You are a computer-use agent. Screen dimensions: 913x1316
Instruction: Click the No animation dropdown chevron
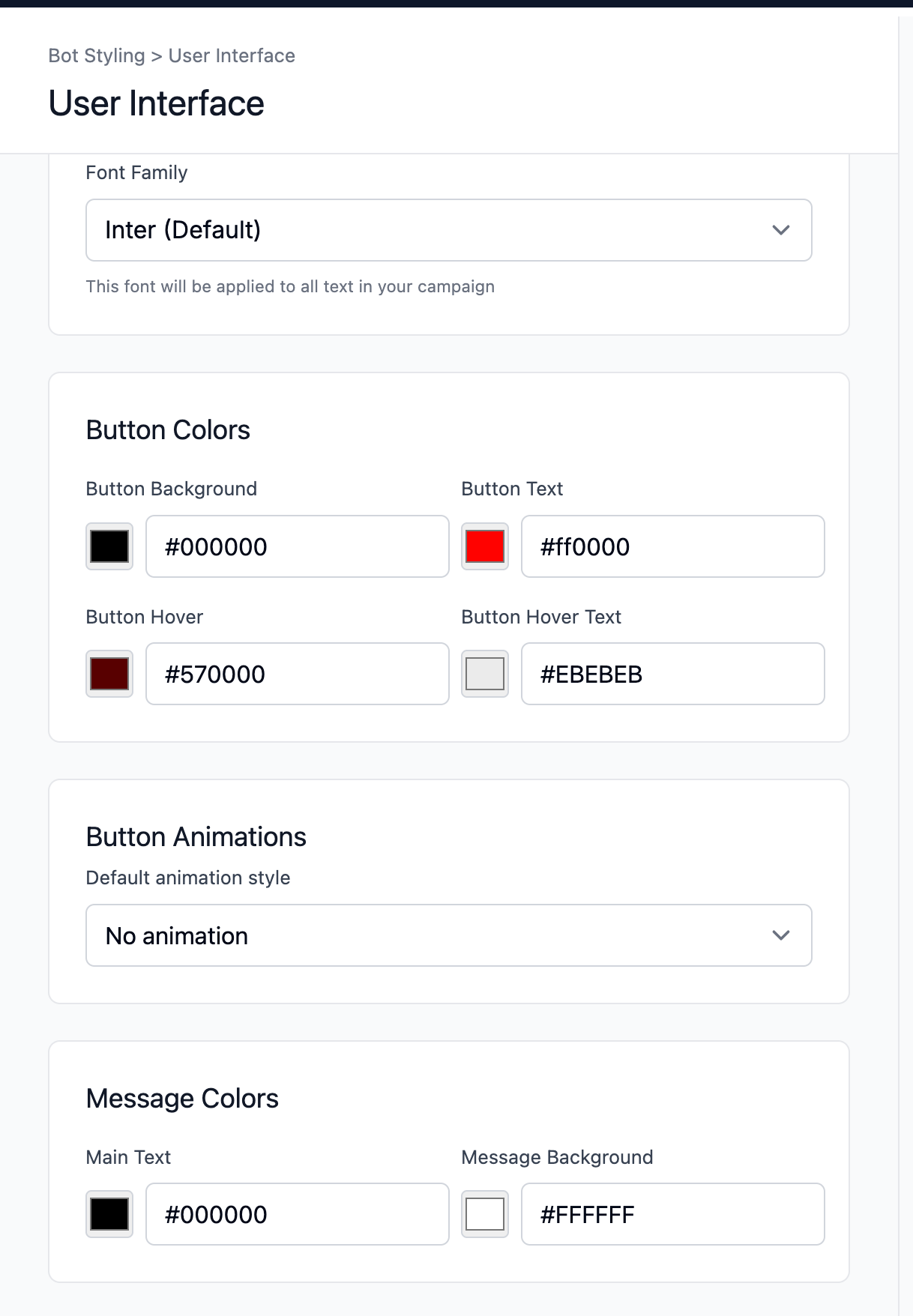coord(781,935)
